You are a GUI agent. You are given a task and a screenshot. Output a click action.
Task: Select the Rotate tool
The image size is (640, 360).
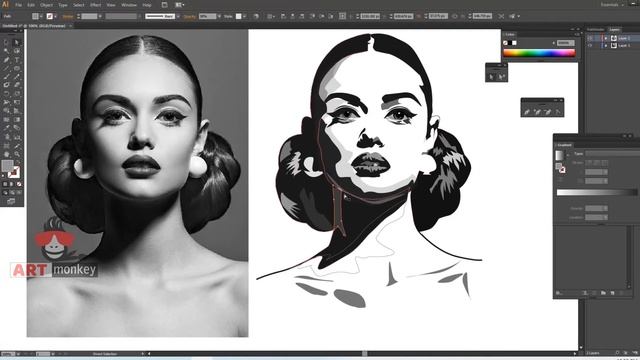click(6, 93)
